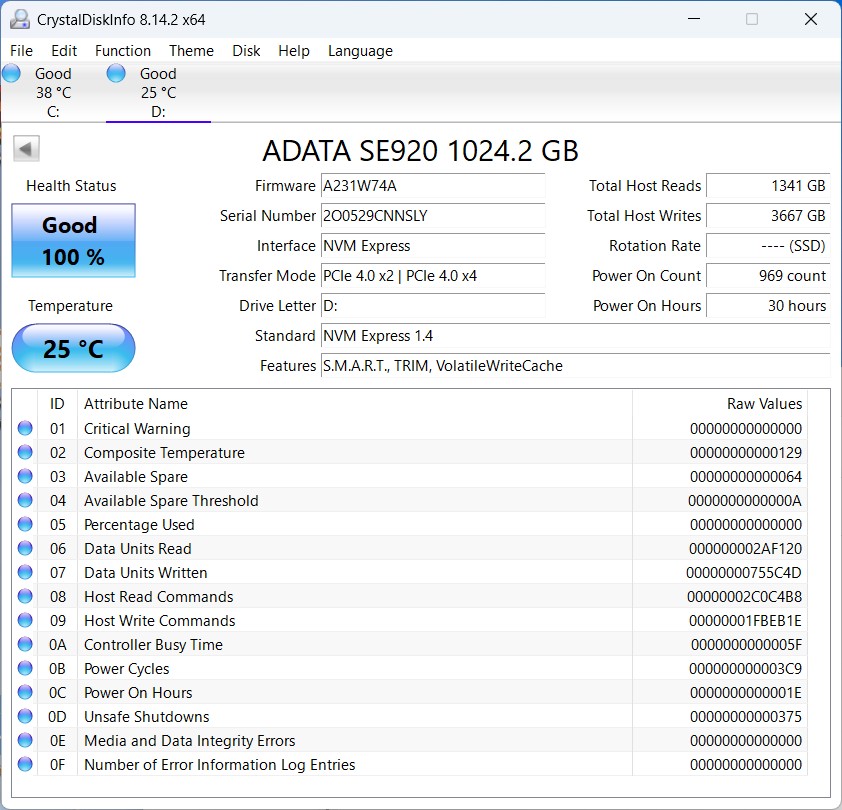Open the Function menu
Image resolution: width=842 pixels, height=810 pixels.
tap(123, 51)
